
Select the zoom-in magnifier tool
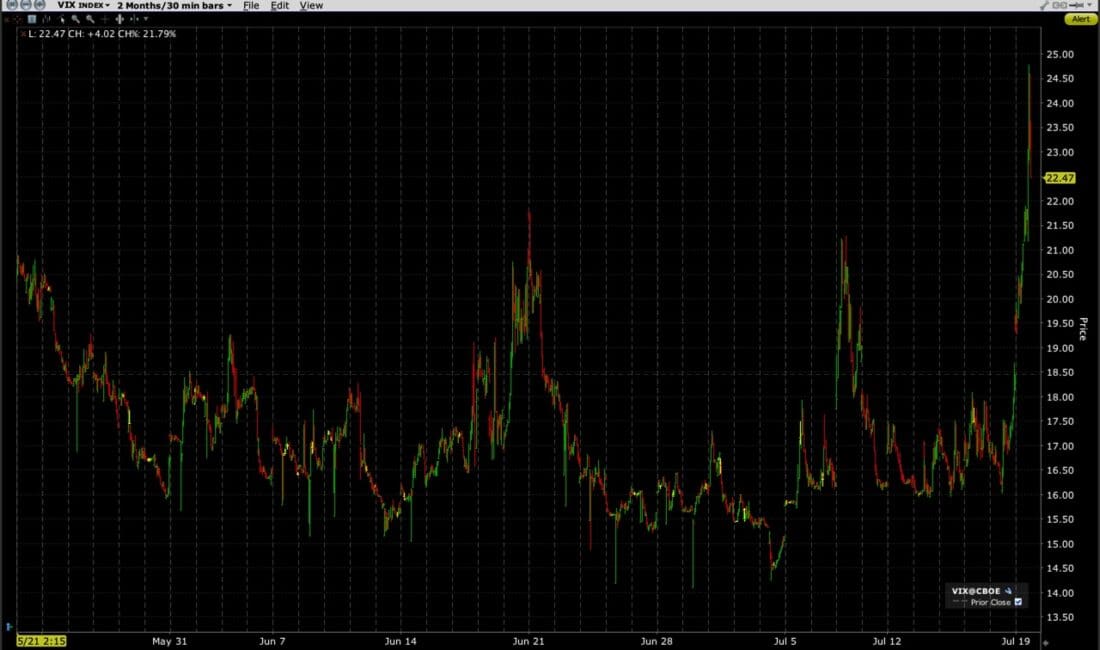(76, 19)
